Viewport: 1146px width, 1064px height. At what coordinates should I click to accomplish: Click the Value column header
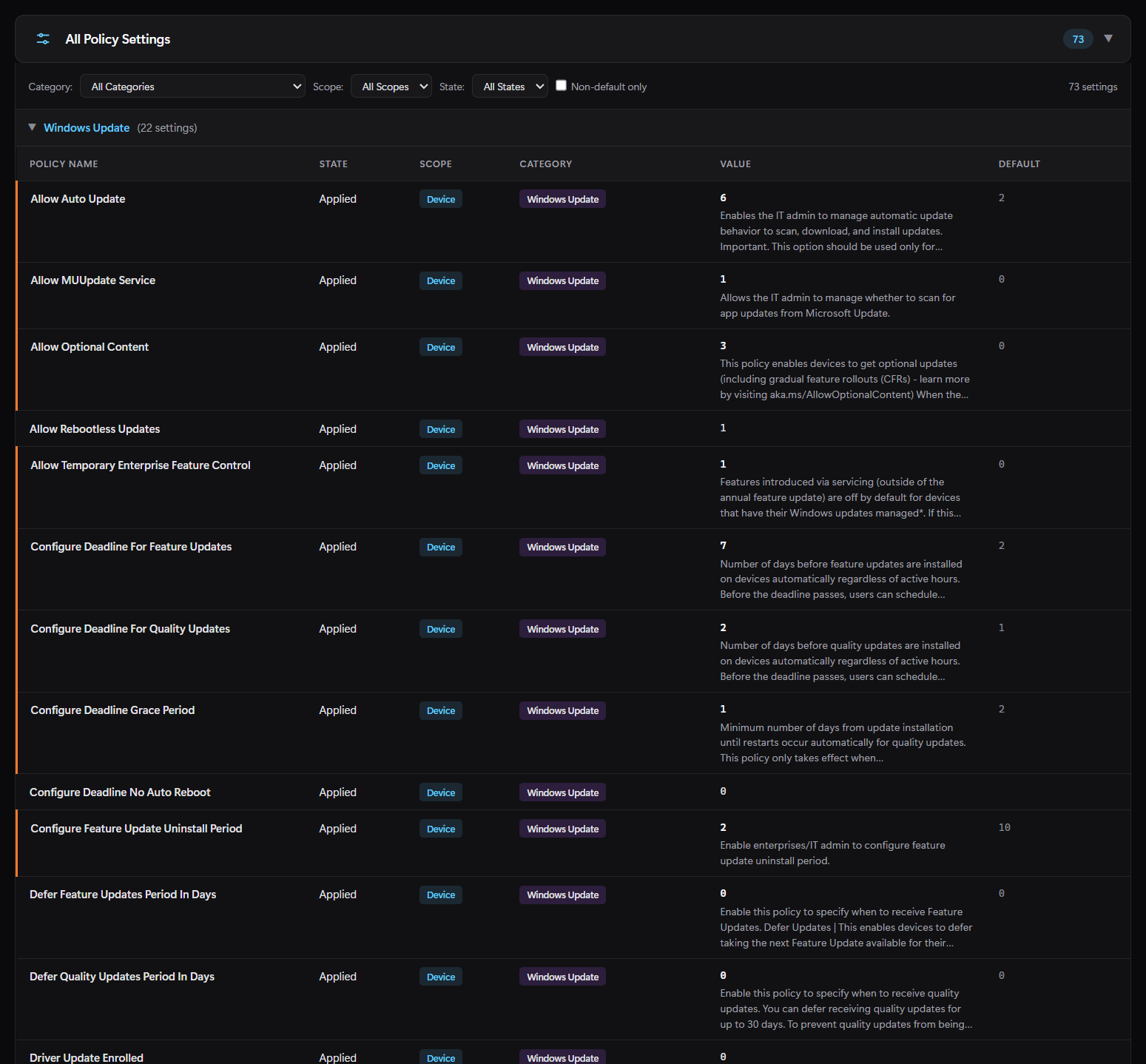735,164
